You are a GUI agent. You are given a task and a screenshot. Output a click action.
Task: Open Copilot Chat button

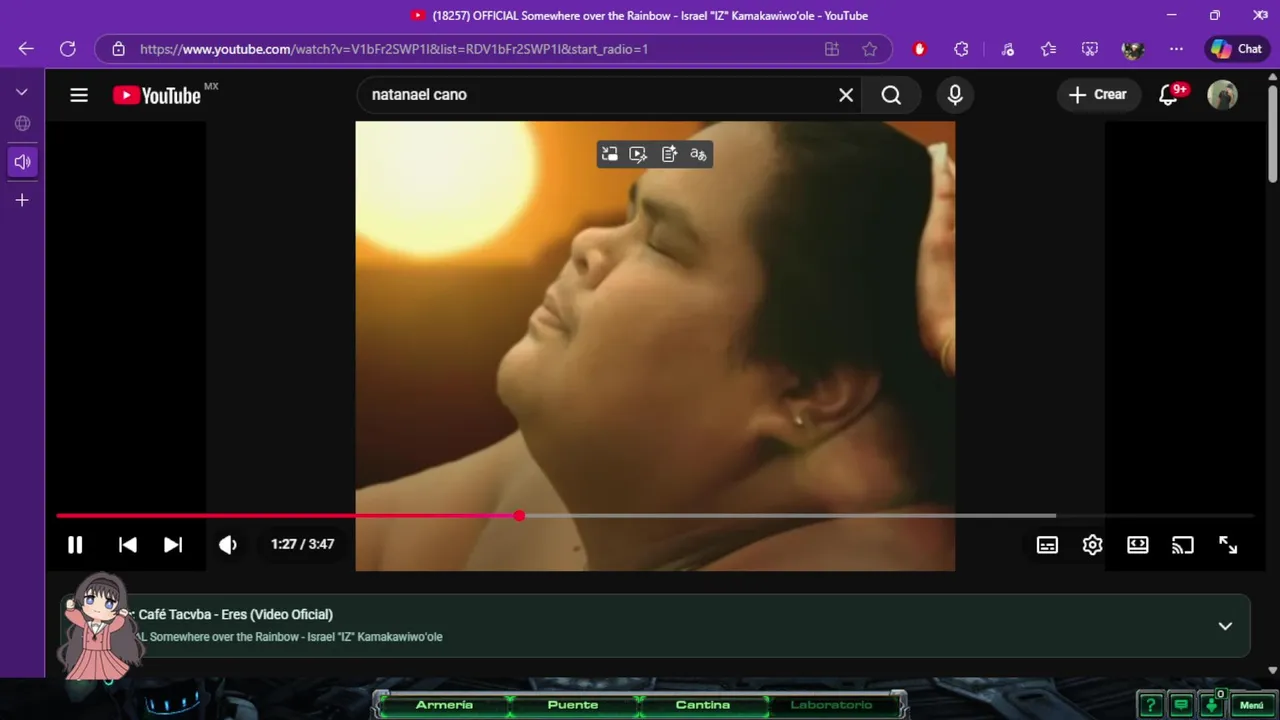click(1236, 49)
